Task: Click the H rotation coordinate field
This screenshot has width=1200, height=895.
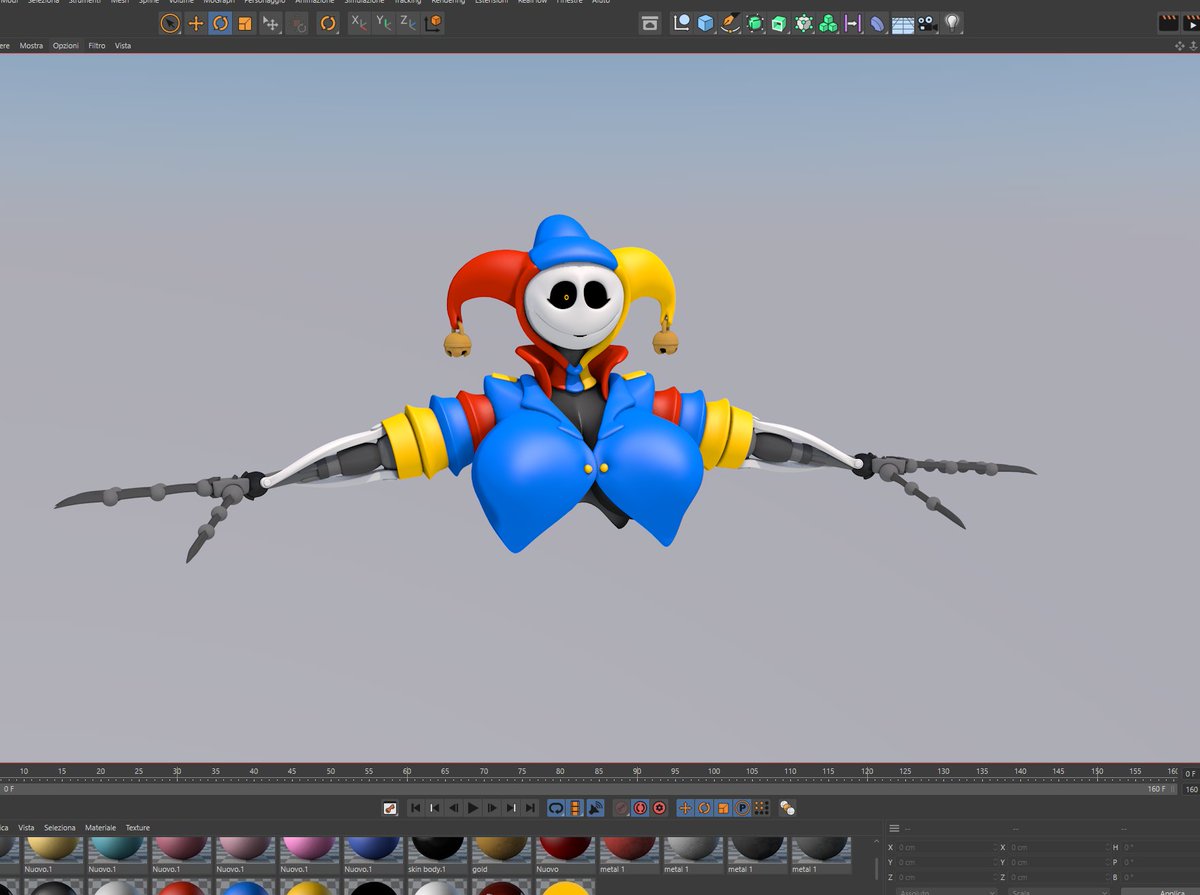Action: 1160,847
